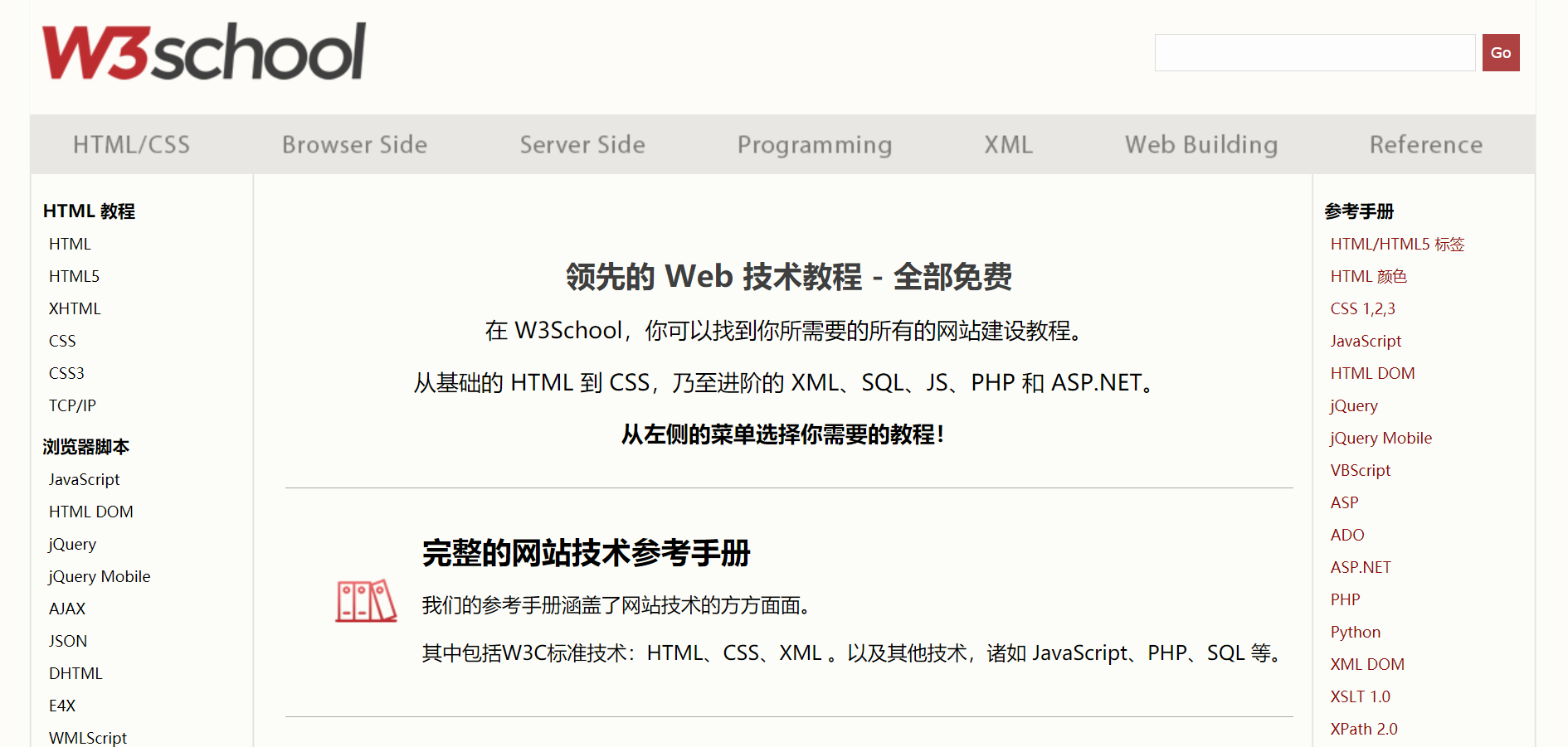This screenshot has width=1568, height=747.
Task: Open XSLT 1.0 reference link
Action: click(1360, 696)
